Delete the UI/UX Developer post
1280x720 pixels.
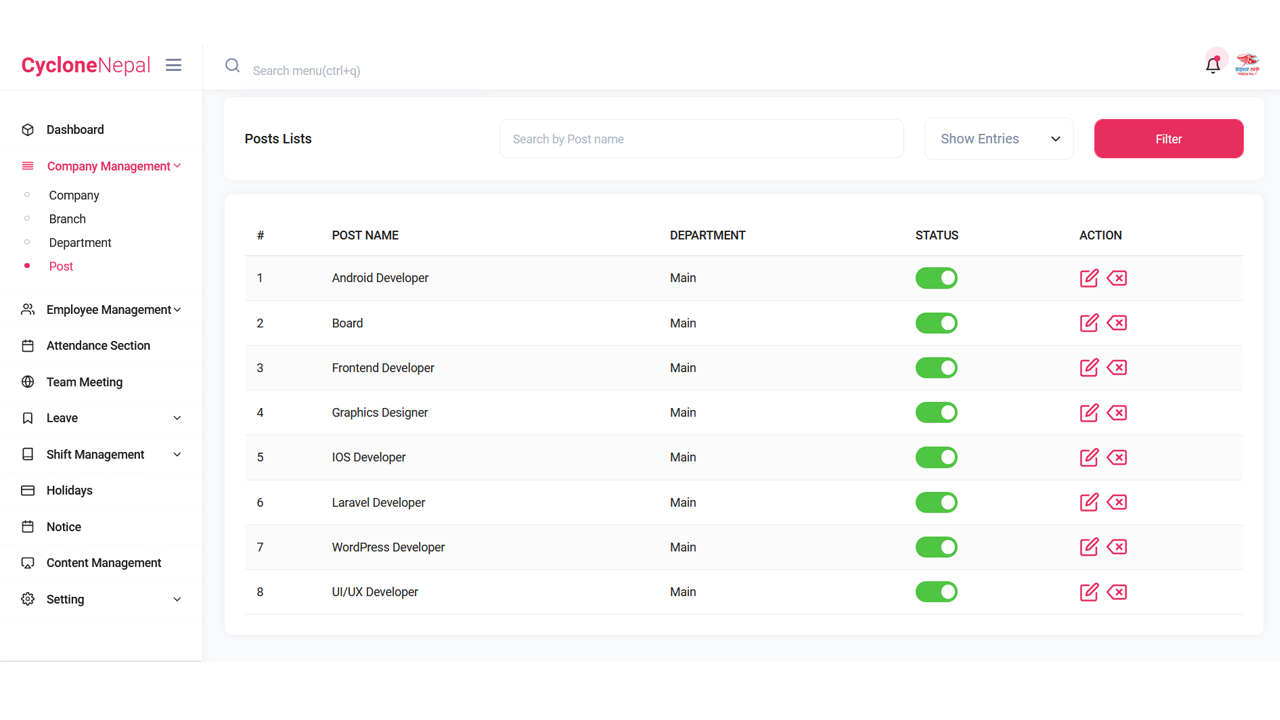point(1117,591)
